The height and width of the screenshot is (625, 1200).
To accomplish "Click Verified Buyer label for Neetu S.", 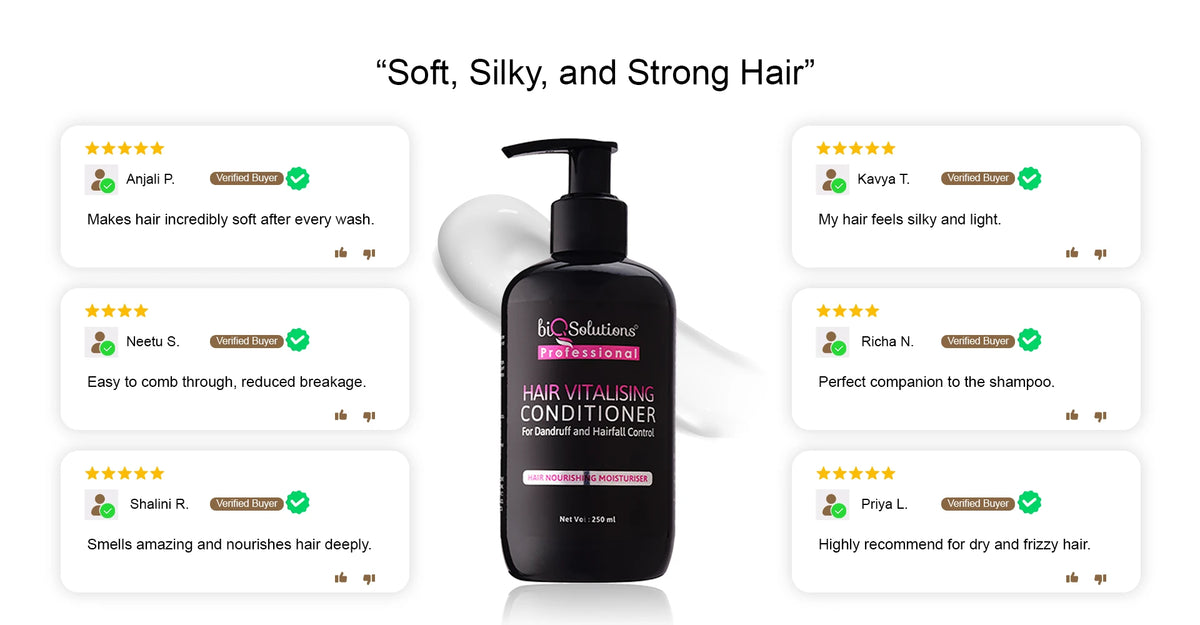I will click(246, 341).
